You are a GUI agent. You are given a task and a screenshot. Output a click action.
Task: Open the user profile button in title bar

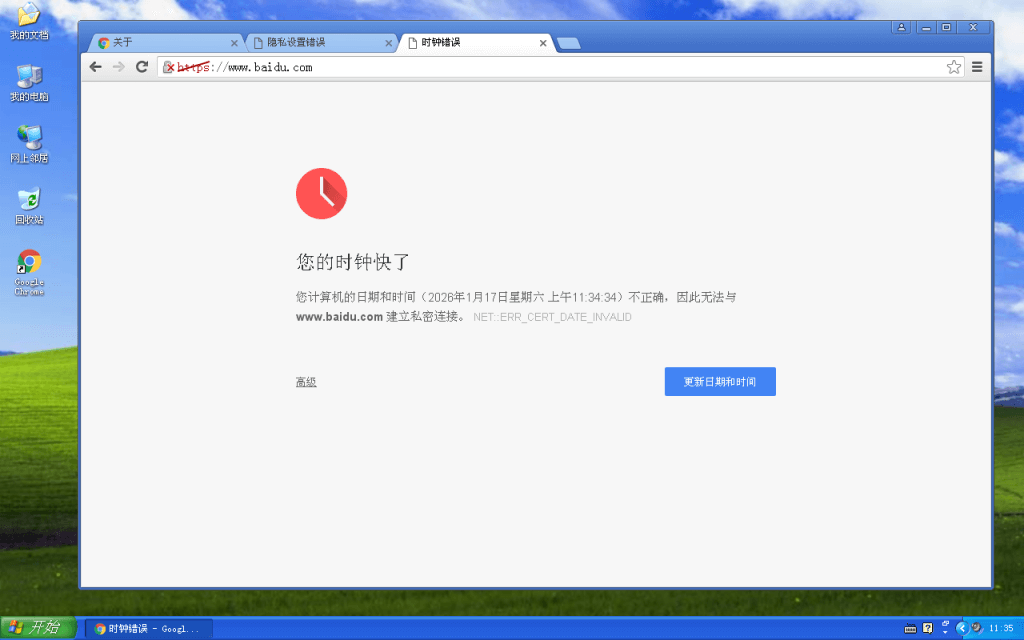click(x=901, y=27)
